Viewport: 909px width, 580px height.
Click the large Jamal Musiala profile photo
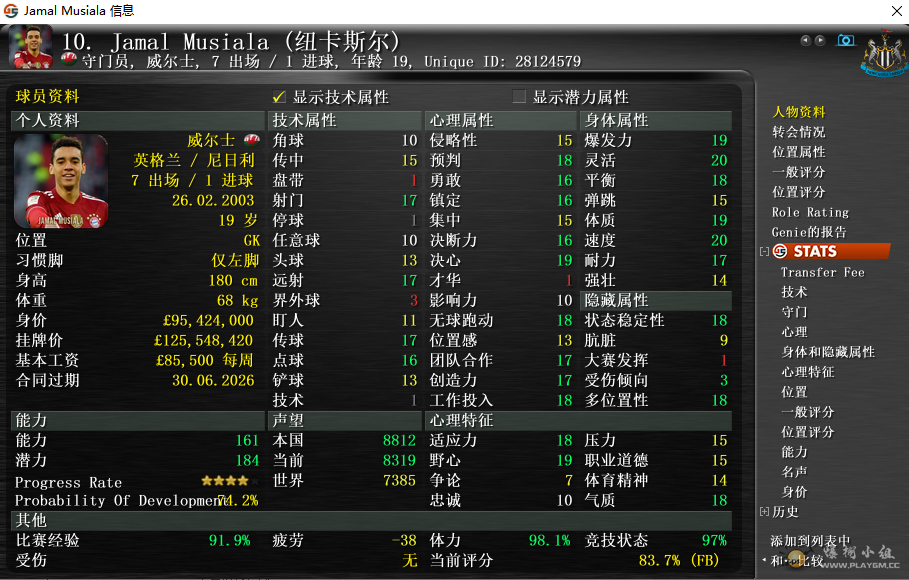(60, 181)
